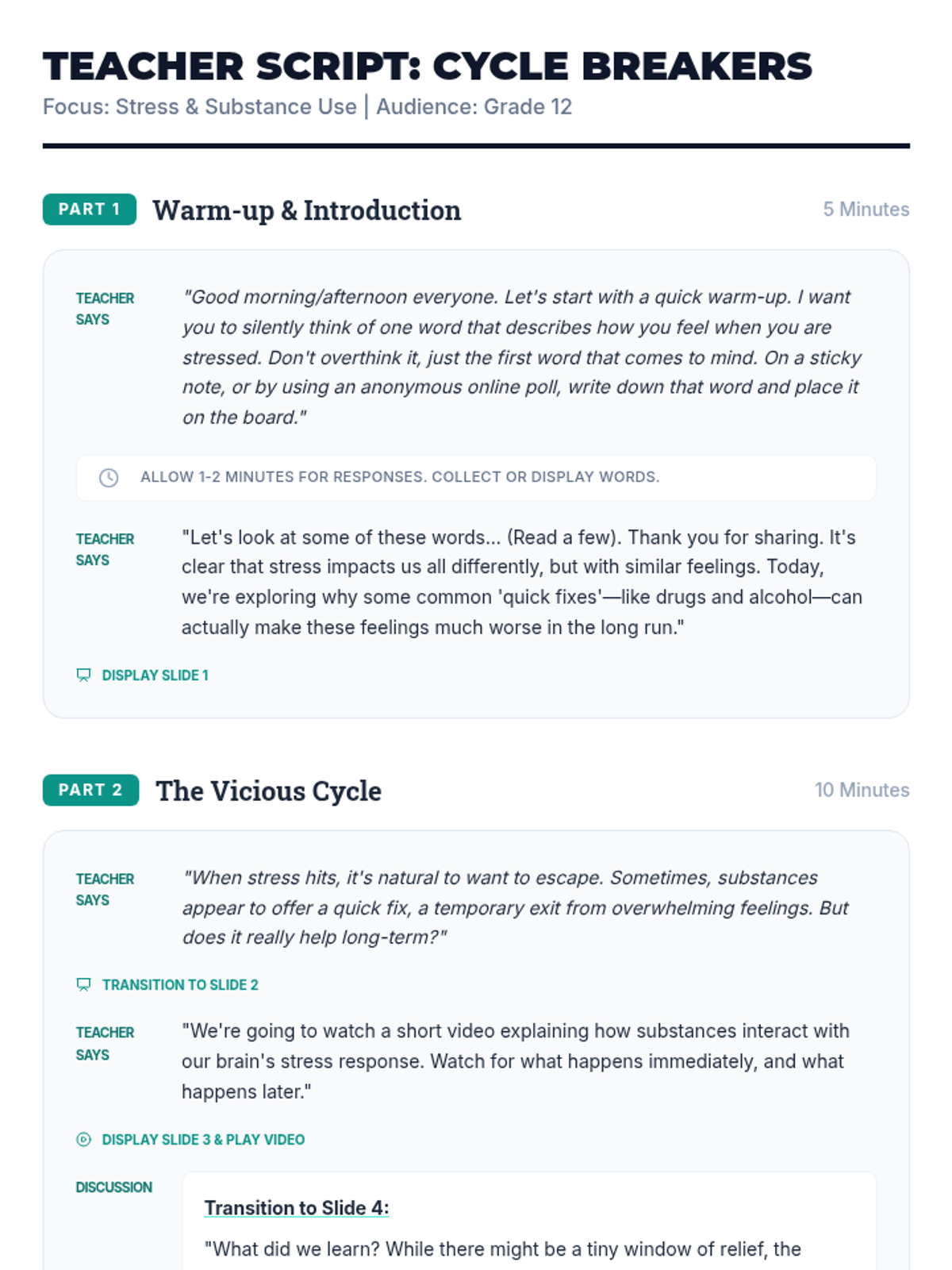Click the presentation icon beside Display Slide 1
The image size is (952, 1270).
83,675
